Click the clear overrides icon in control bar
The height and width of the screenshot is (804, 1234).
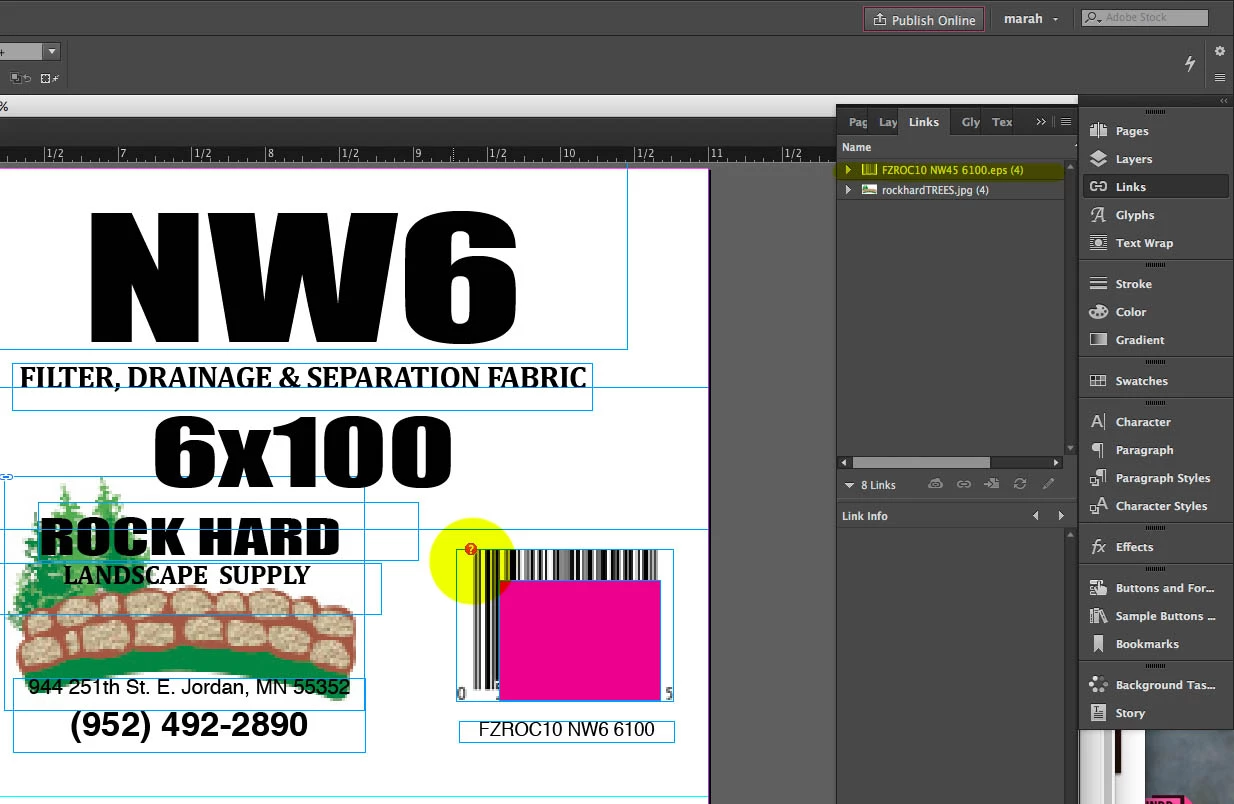click(19, 78)
